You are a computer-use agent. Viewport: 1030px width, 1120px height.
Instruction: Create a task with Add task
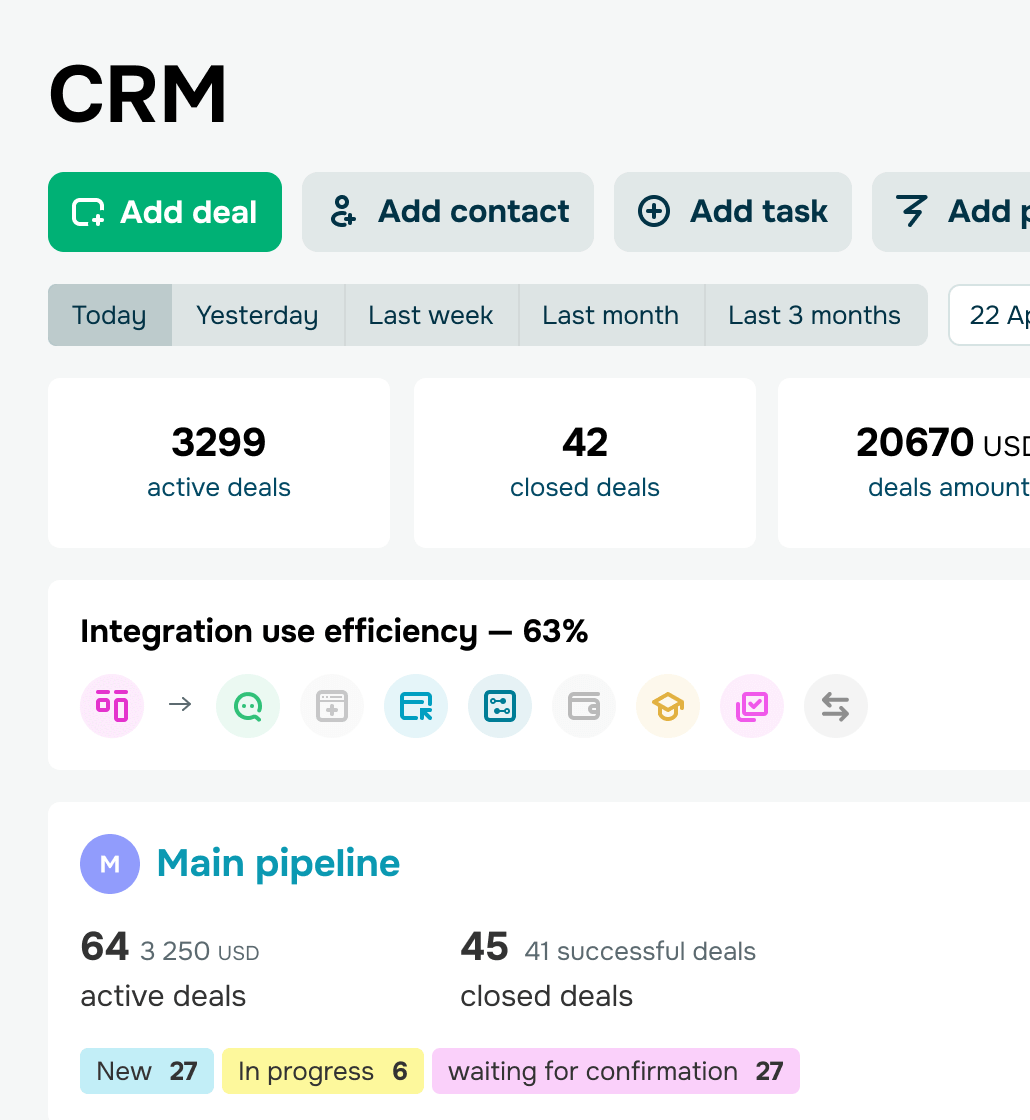(733, 212)
